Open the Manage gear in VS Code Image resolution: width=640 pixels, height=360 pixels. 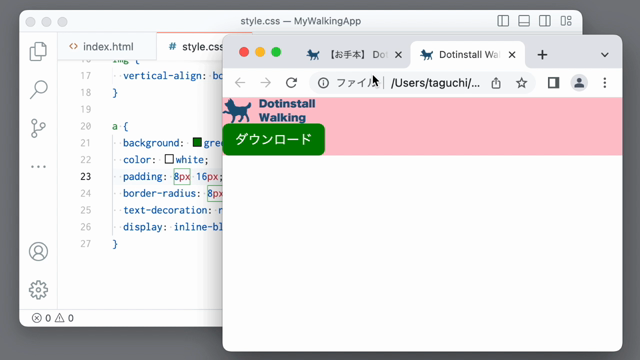pyautogui.click(x=38, y=290)
